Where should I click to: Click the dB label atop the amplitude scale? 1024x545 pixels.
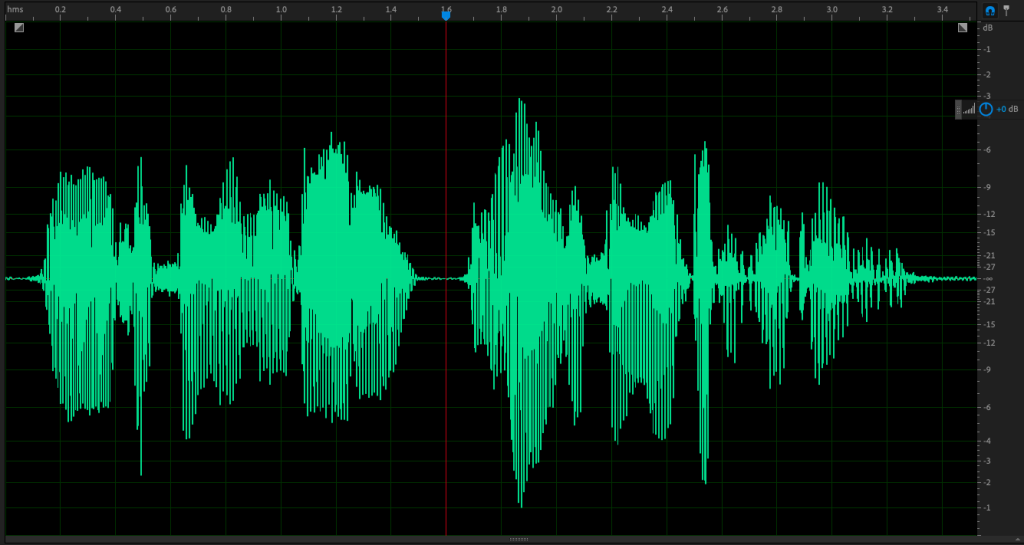click(x=987, y=27)
